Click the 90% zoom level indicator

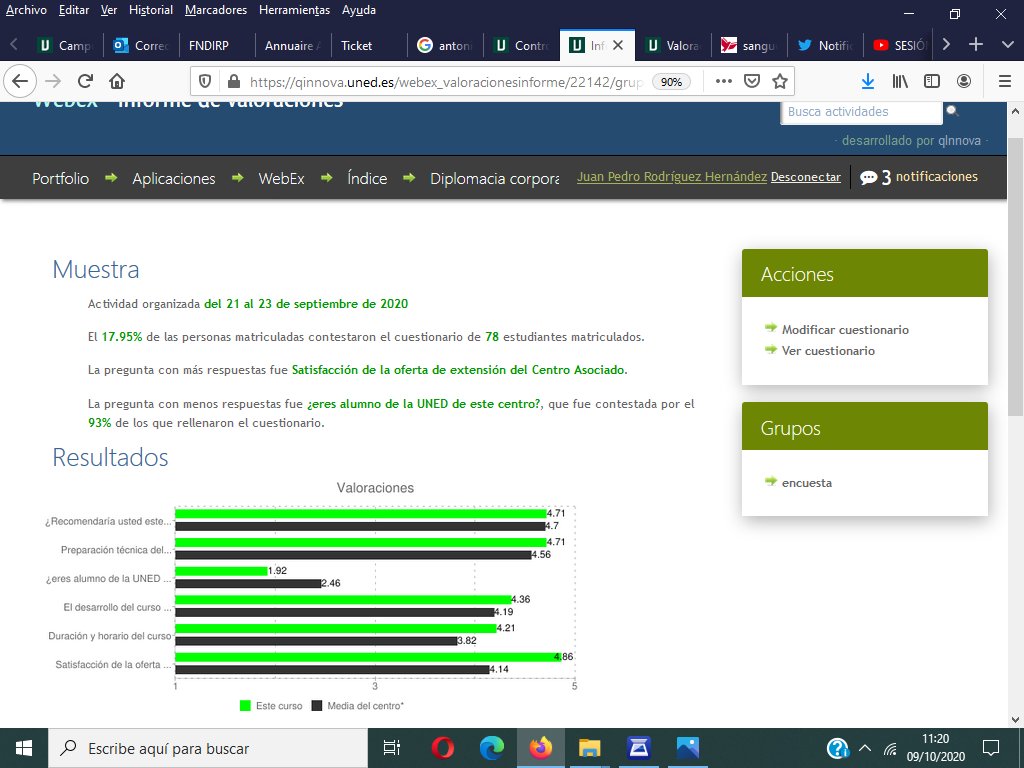671,82
